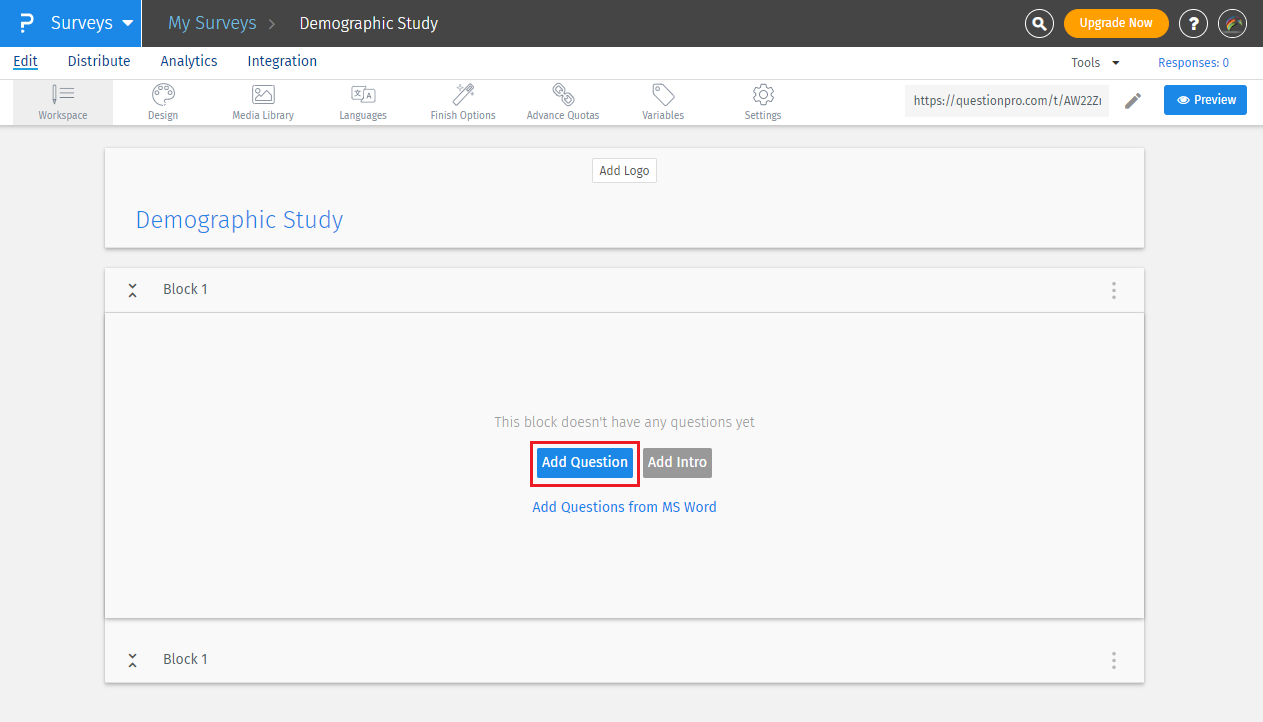Open the Media Library
The width and height of the screenshot is (1263, 722).
262,100
